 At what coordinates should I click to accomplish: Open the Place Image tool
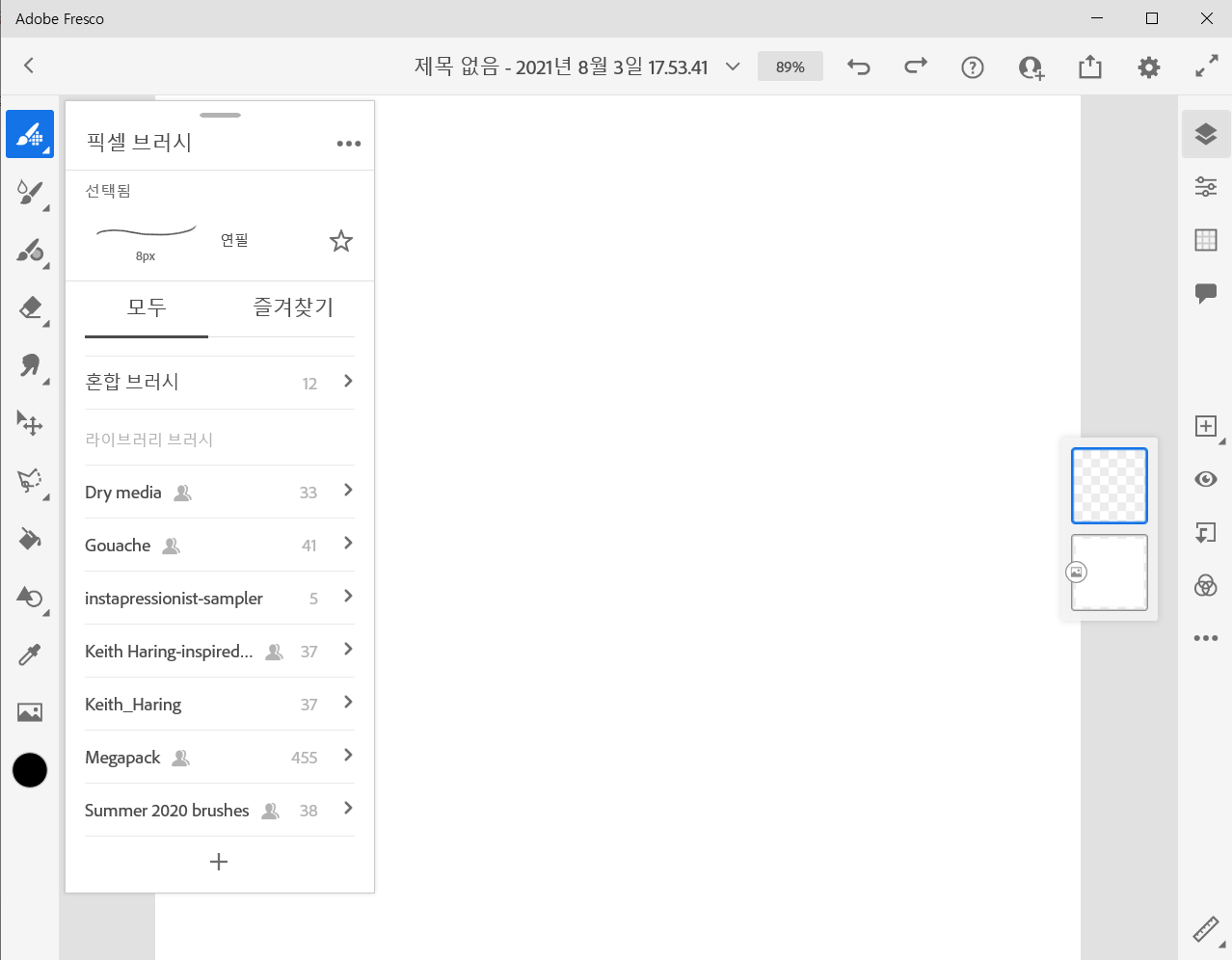[x=30, y=712]
